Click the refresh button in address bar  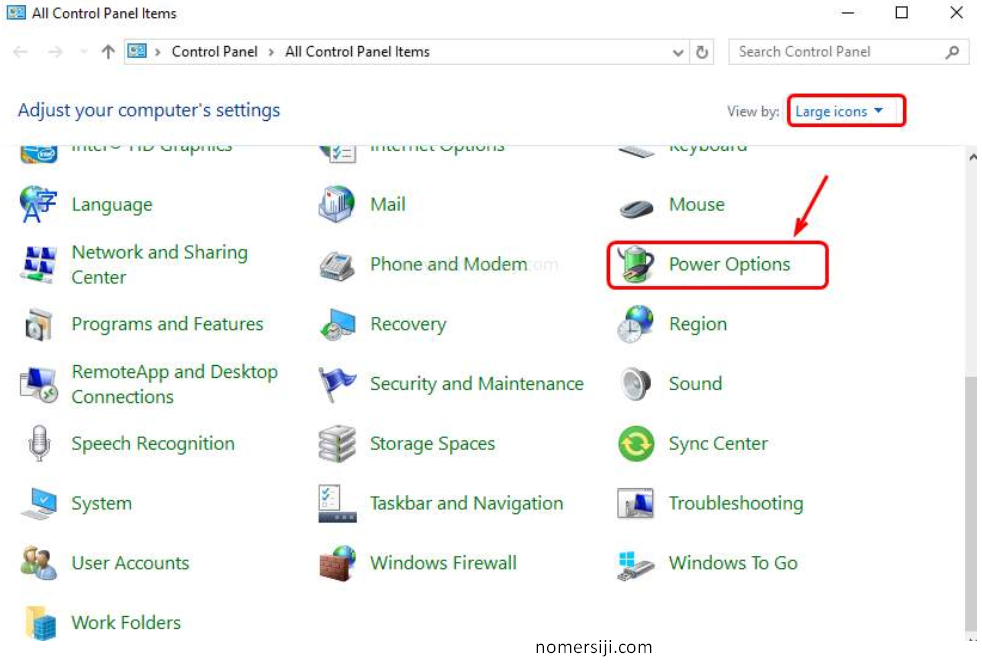click(702, 52)
